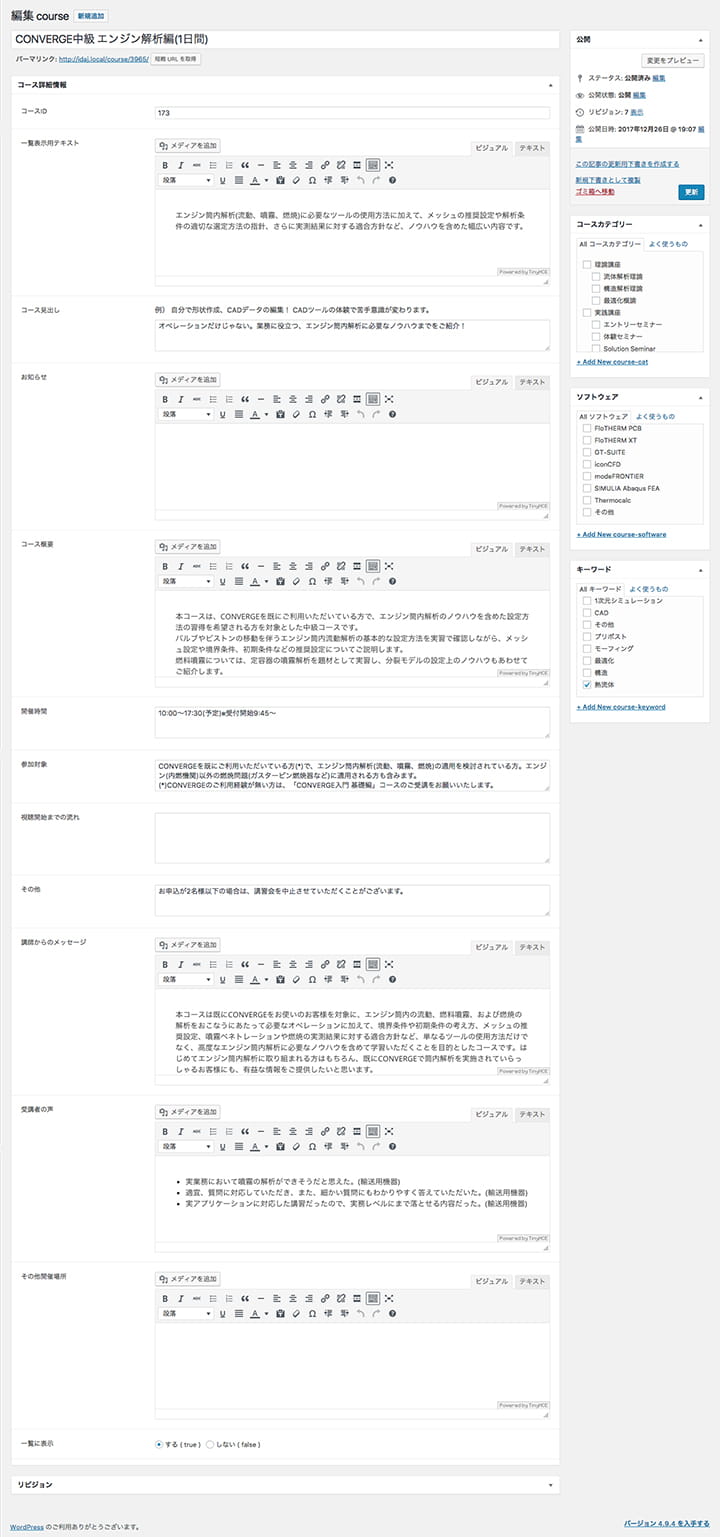Viewport: 720px width, 1537px height.
Task: Click 変更をプレビュー button
Action: point(672,61)
